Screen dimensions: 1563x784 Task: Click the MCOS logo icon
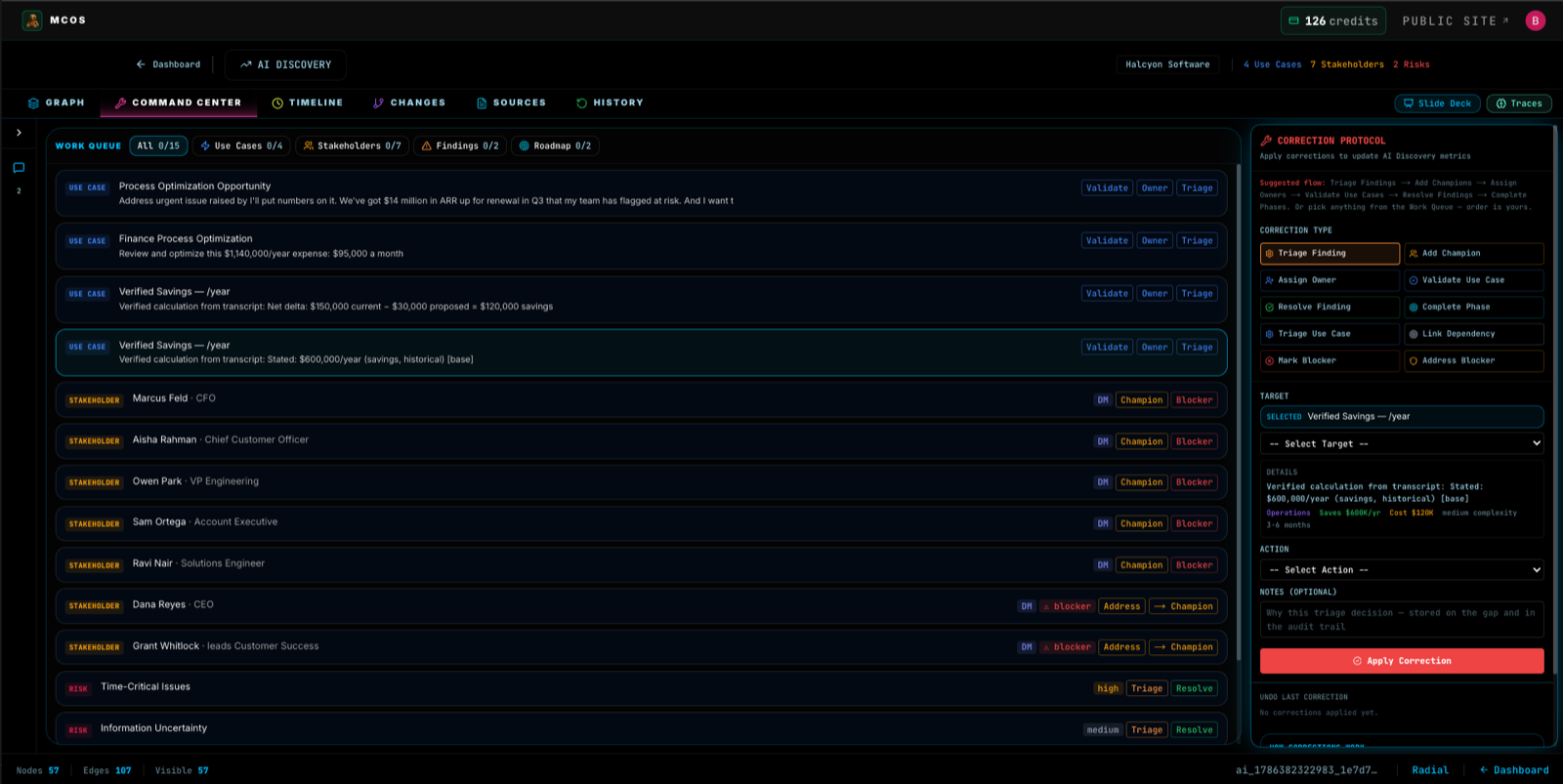(32, 20)
